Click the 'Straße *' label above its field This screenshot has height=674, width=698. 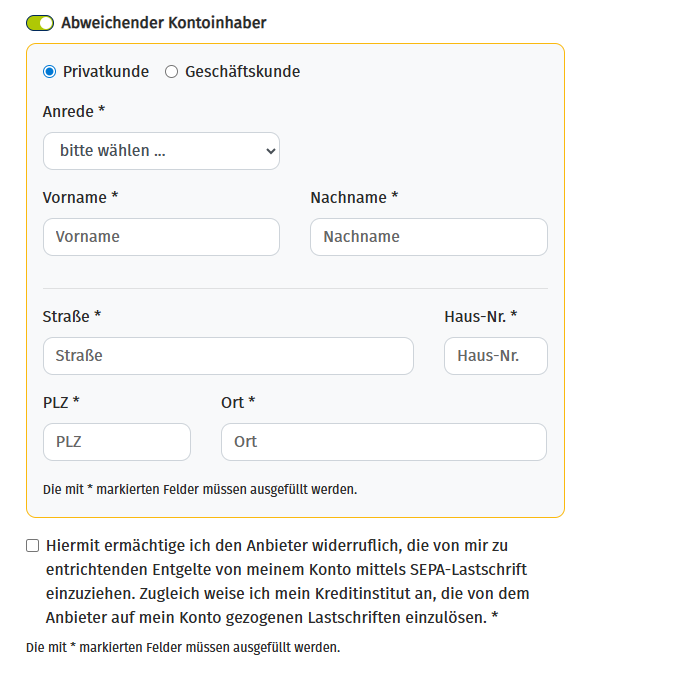pyautogui.click(x=72, y=317)
